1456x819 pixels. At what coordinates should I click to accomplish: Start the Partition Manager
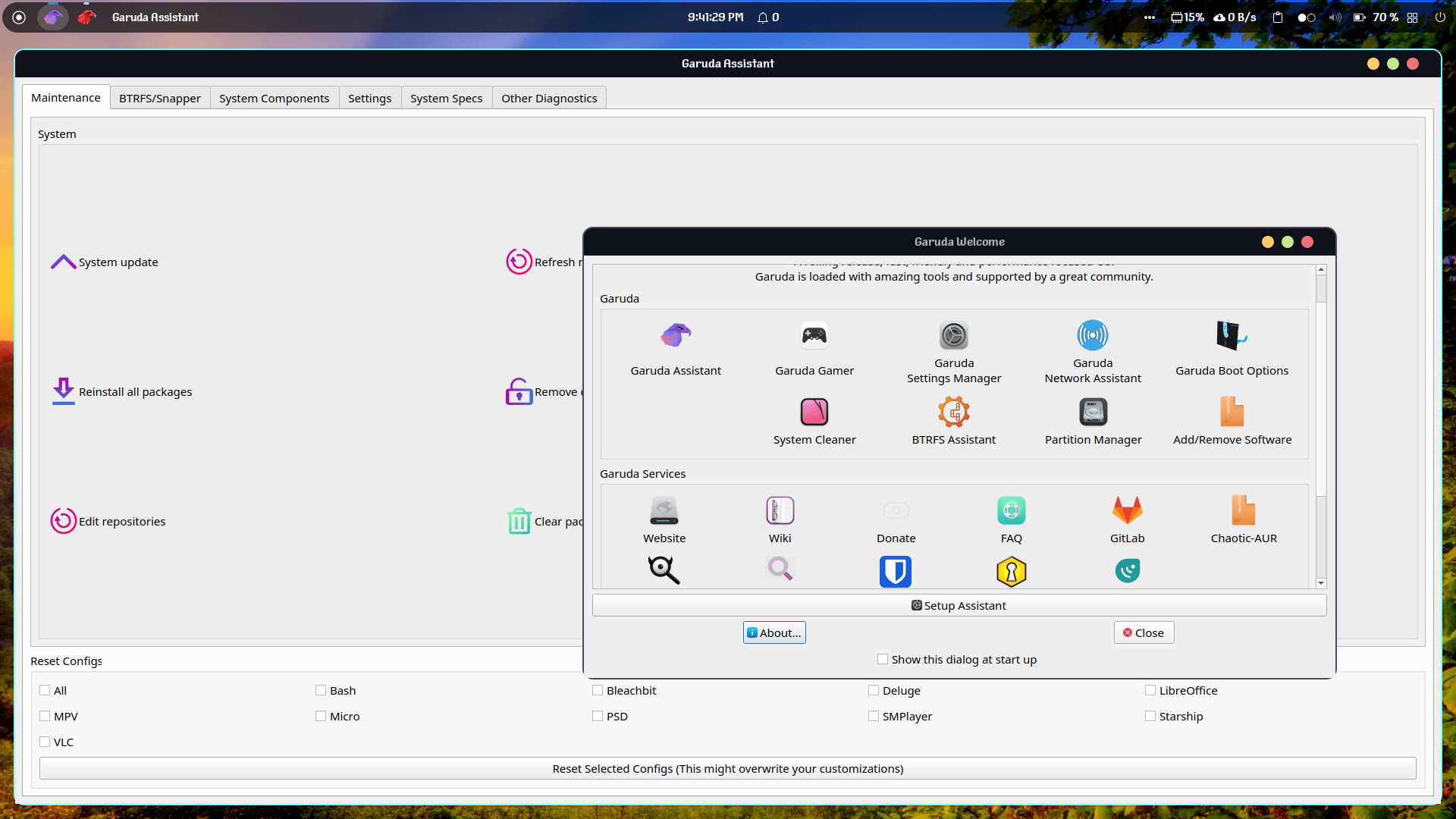click(x=1093, y=419)
